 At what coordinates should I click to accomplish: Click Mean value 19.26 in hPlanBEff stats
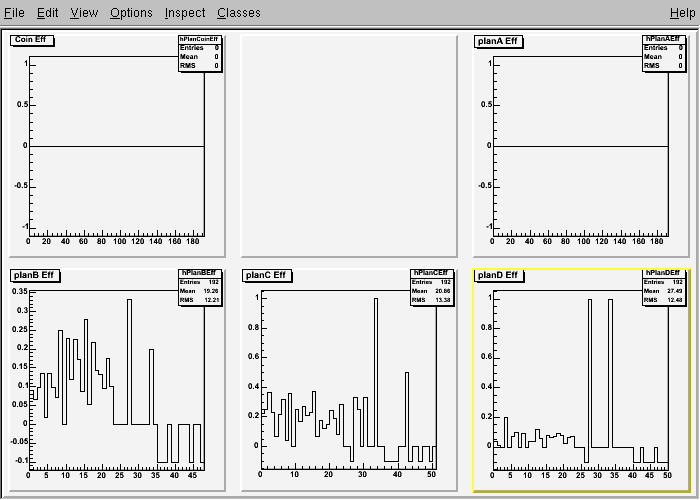click(x=210, y=291)
